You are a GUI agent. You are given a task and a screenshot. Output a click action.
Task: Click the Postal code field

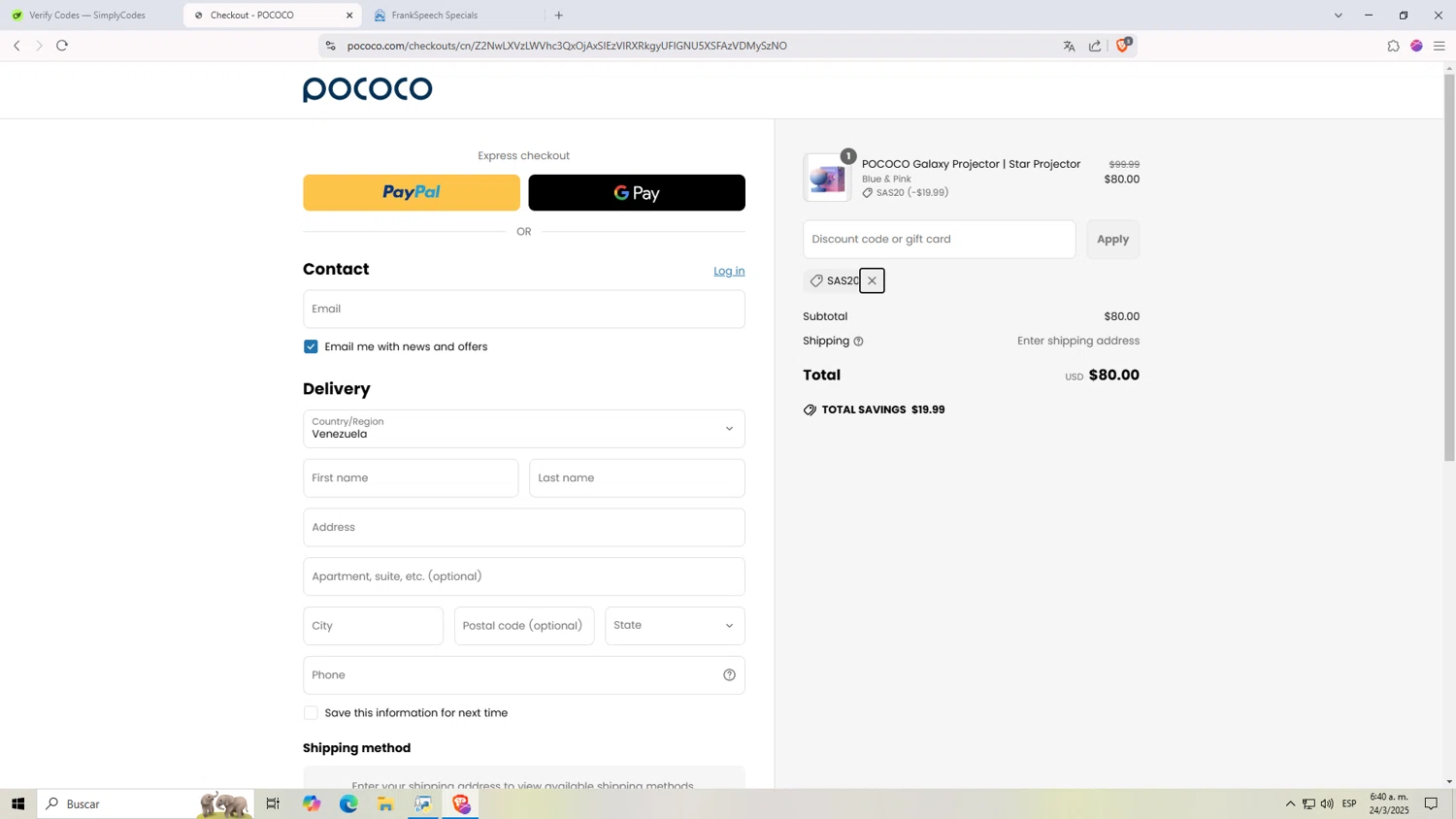[x=524, y=626]
